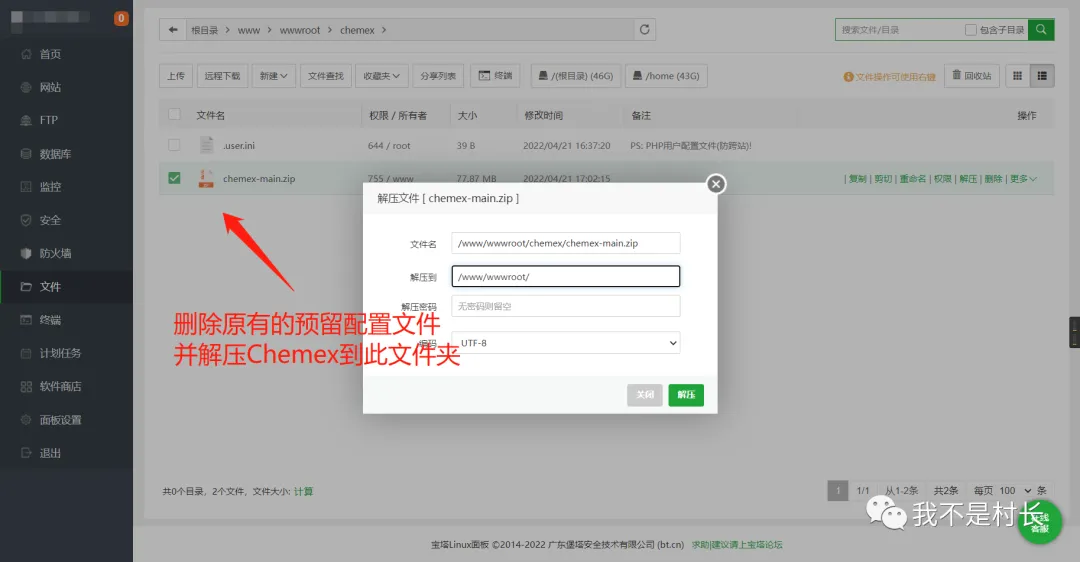1080x562 pixels.
Task: Switch to list view layout
Action: [1043, 75]
